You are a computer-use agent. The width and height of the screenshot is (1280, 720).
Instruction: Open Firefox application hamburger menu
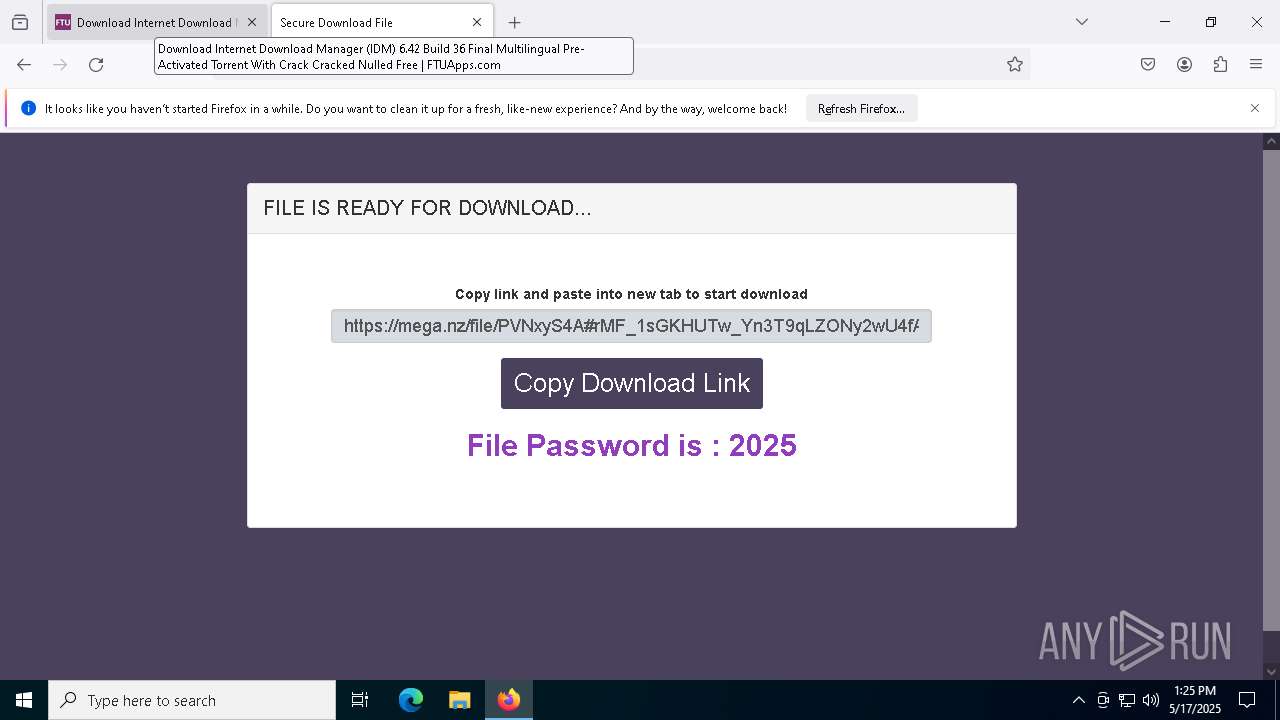point(1256,64)
